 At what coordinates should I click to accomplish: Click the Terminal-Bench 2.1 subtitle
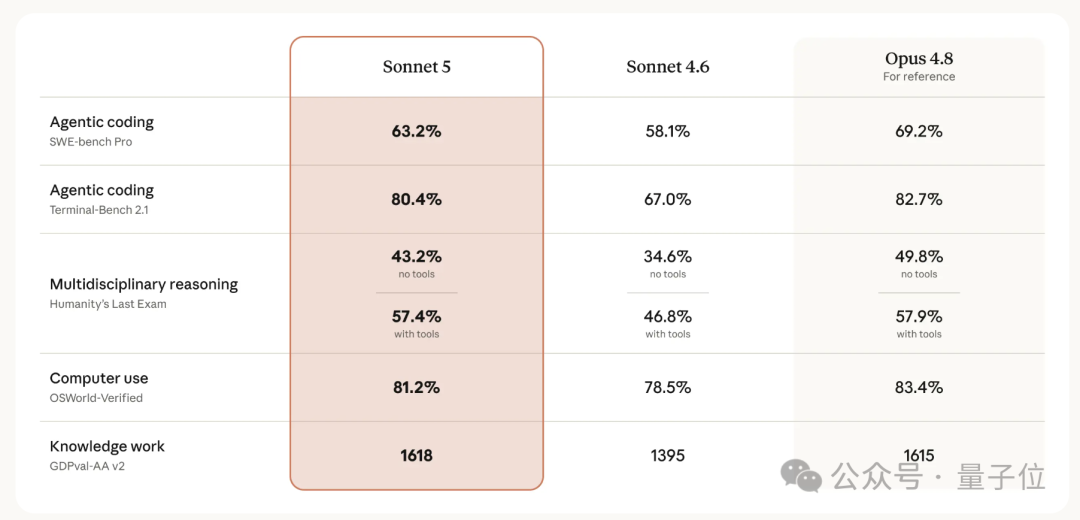coord(99,210)
